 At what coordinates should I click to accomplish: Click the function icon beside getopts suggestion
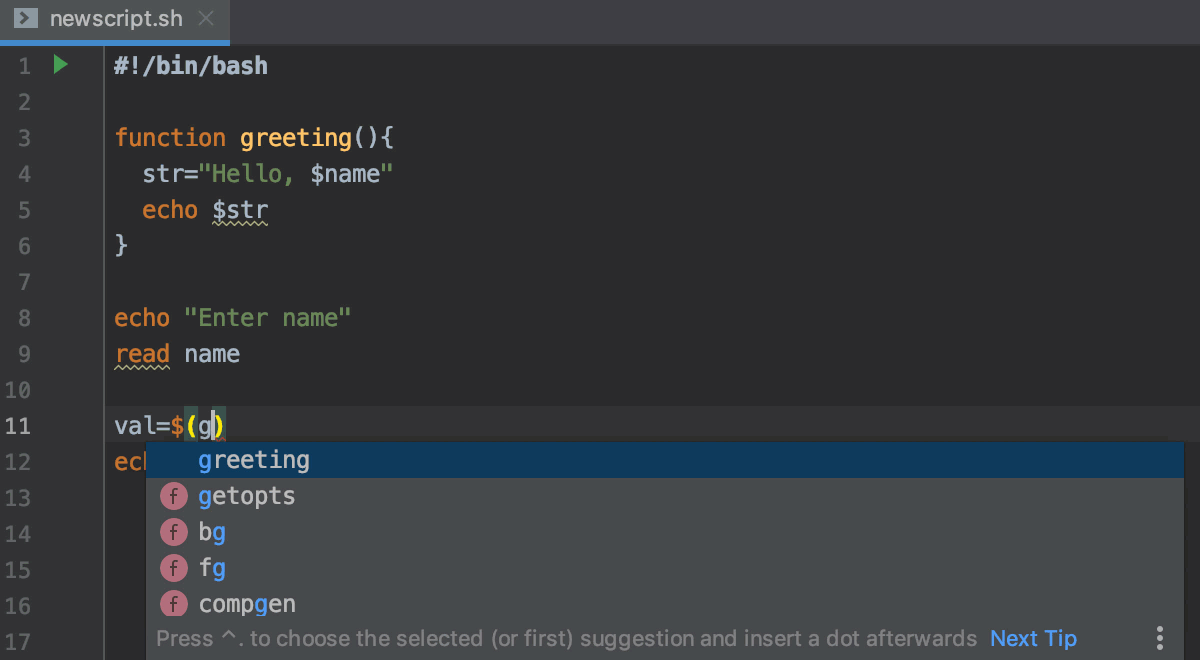pos(174,496)
